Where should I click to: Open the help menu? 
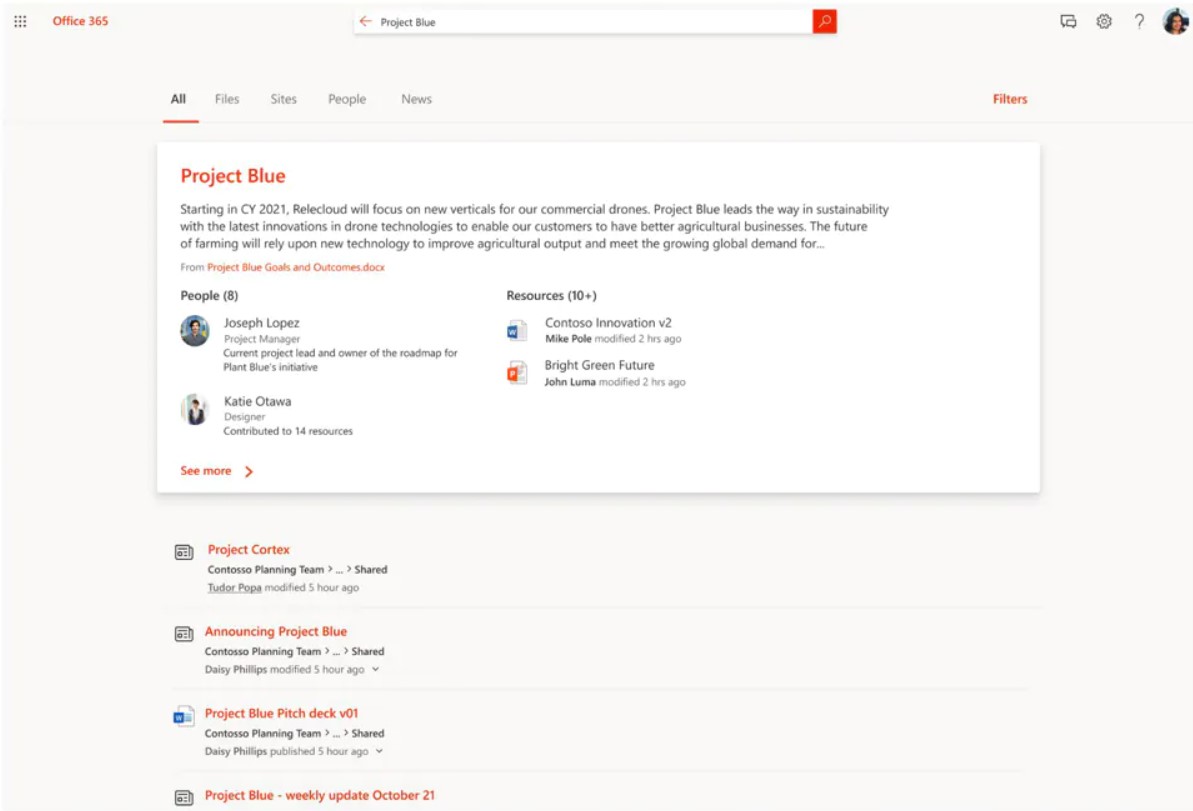(x=1138, y=20)
